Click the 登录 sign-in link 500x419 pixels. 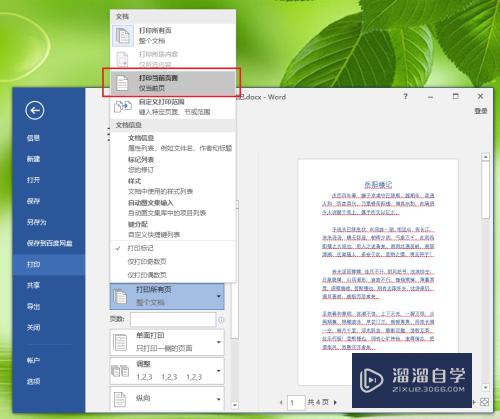coord(481,111)
